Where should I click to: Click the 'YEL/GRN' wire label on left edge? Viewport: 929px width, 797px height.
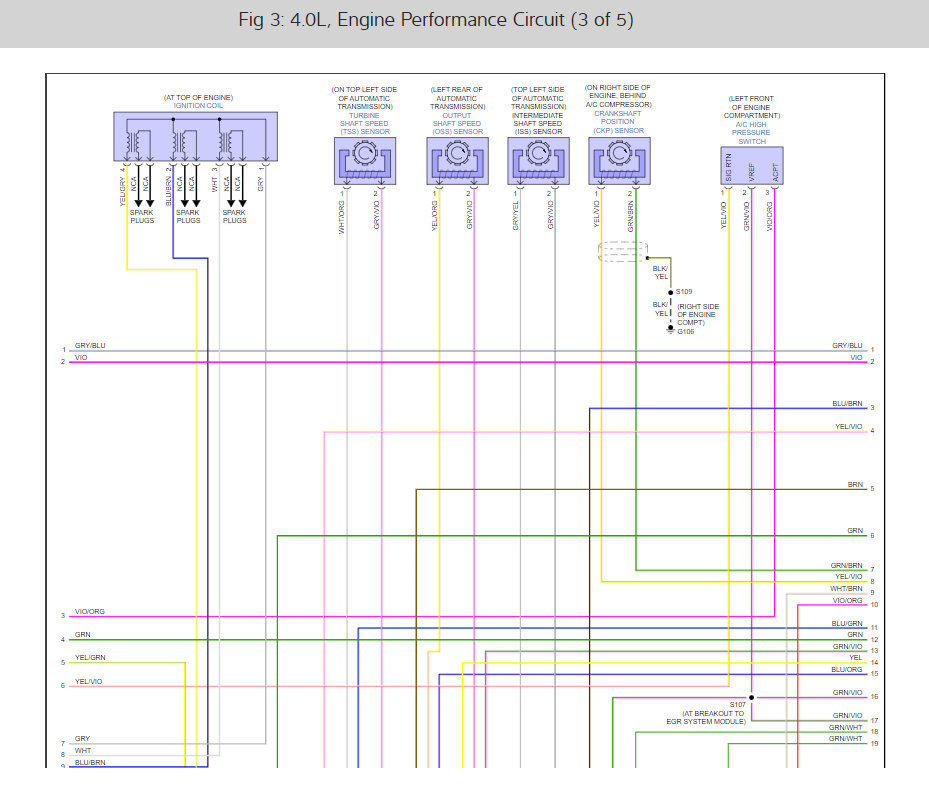click(90, 657)
